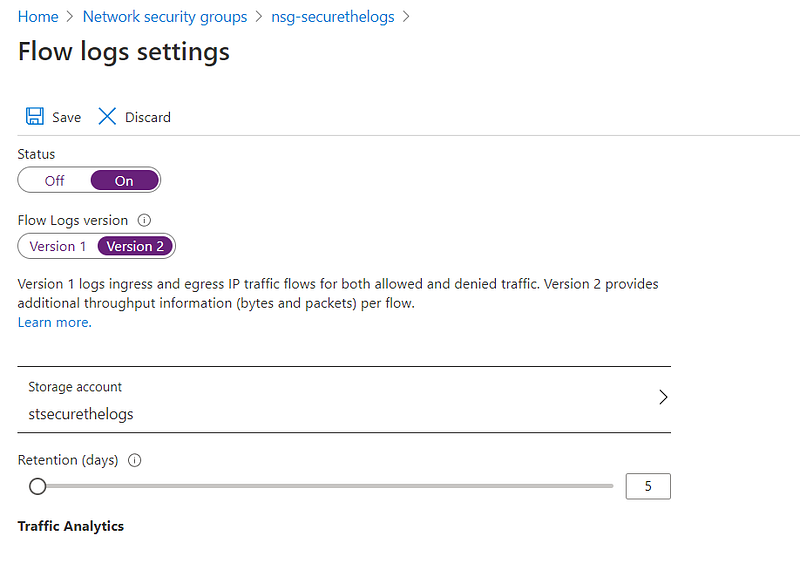Viewport: 800px width, 564px height.
Task: Click the Retention (days) info icon
Action: [x=135, y=460]
